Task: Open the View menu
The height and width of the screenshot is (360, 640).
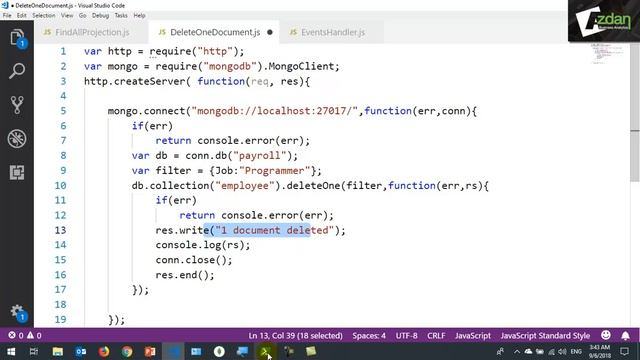Action: pos(67,16)
